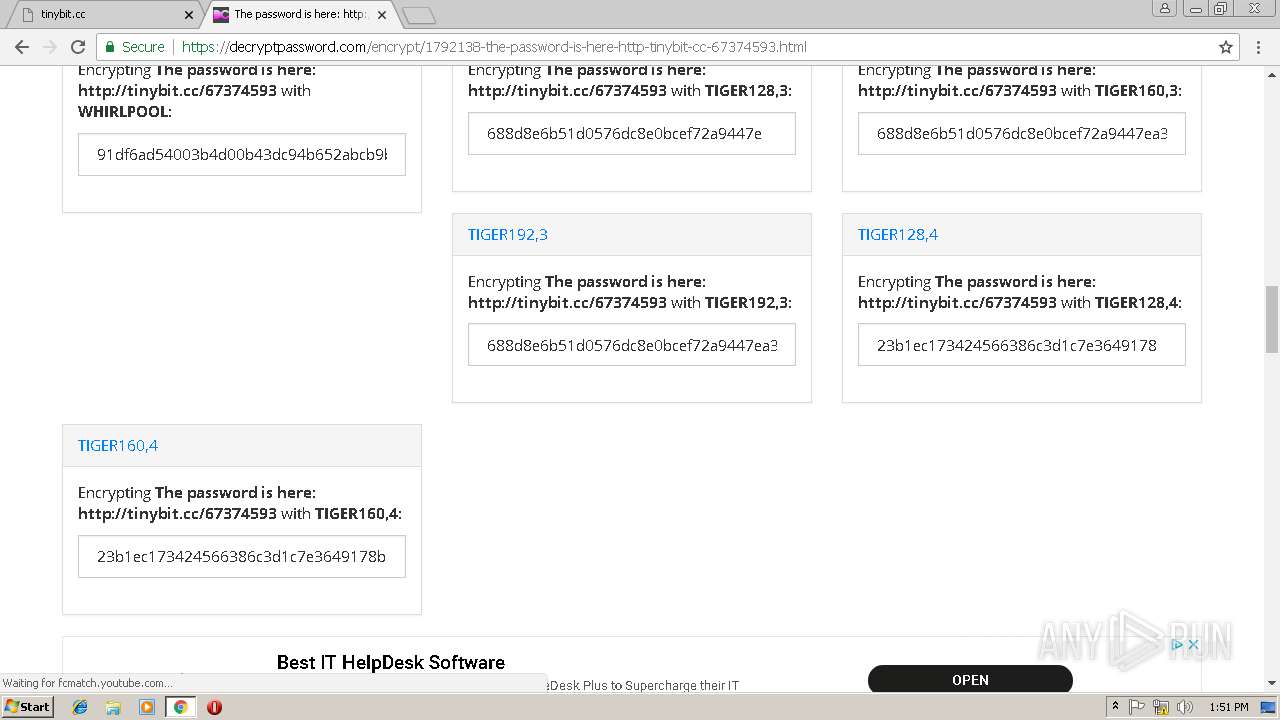Select the TIGER192,3 hash field

(632, 345)
